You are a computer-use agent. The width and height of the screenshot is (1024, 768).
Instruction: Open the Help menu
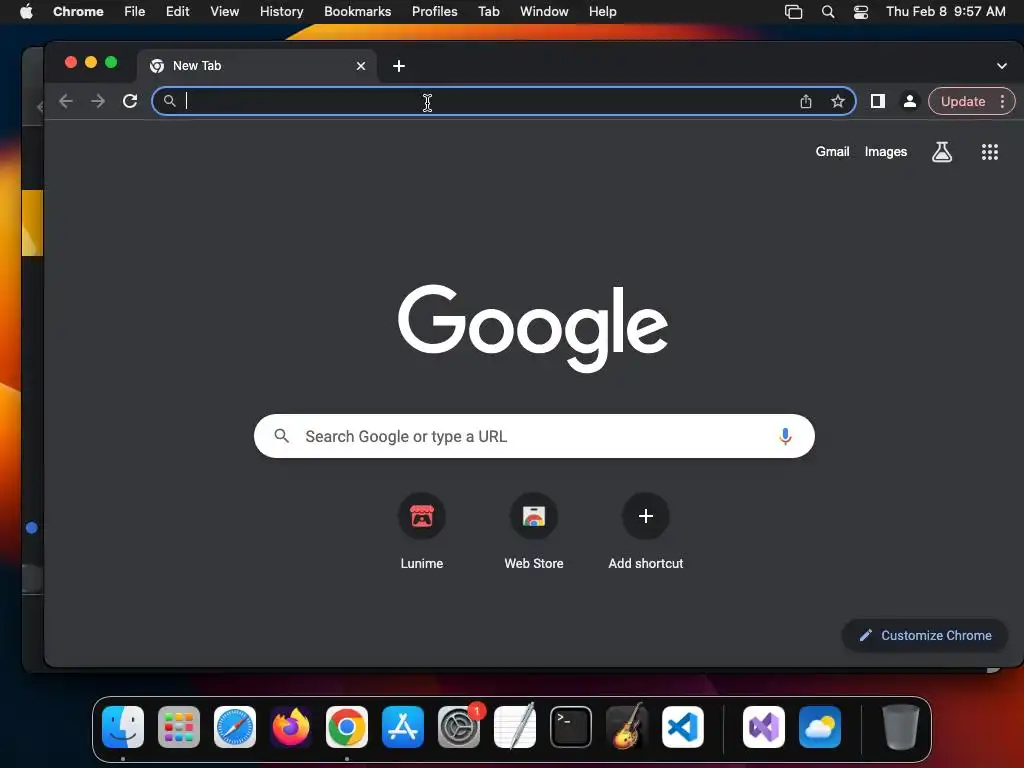[602, 11]
